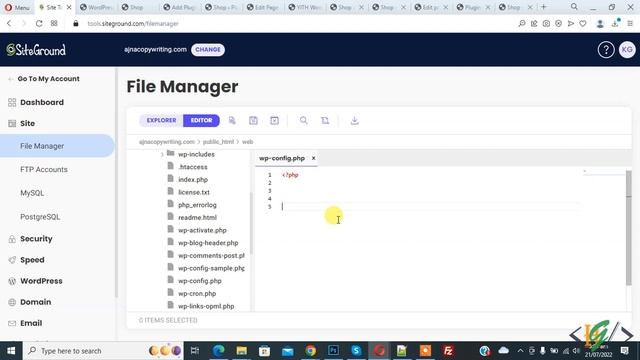
Task: Open Microsoft Edge from taskbar
Action: tap(218, 351)
